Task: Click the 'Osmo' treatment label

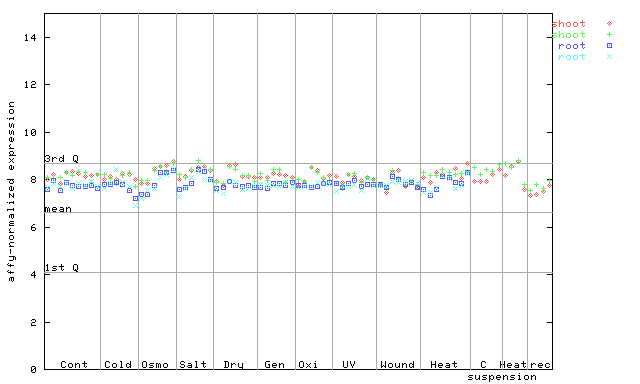Action: pos(155,364)
